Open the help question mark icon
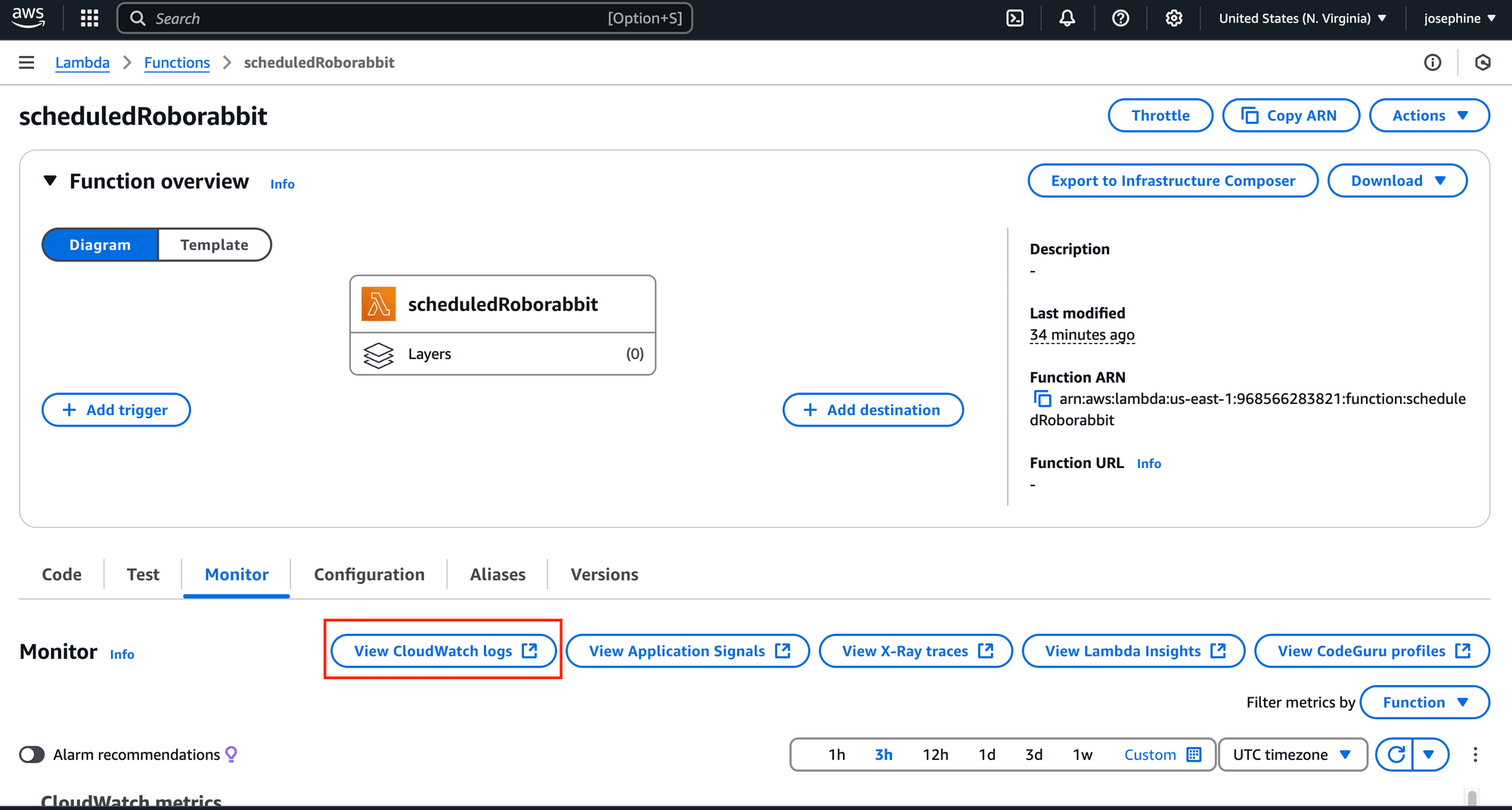Viewport: 1512px width, 810px height. coord(1120,18)
